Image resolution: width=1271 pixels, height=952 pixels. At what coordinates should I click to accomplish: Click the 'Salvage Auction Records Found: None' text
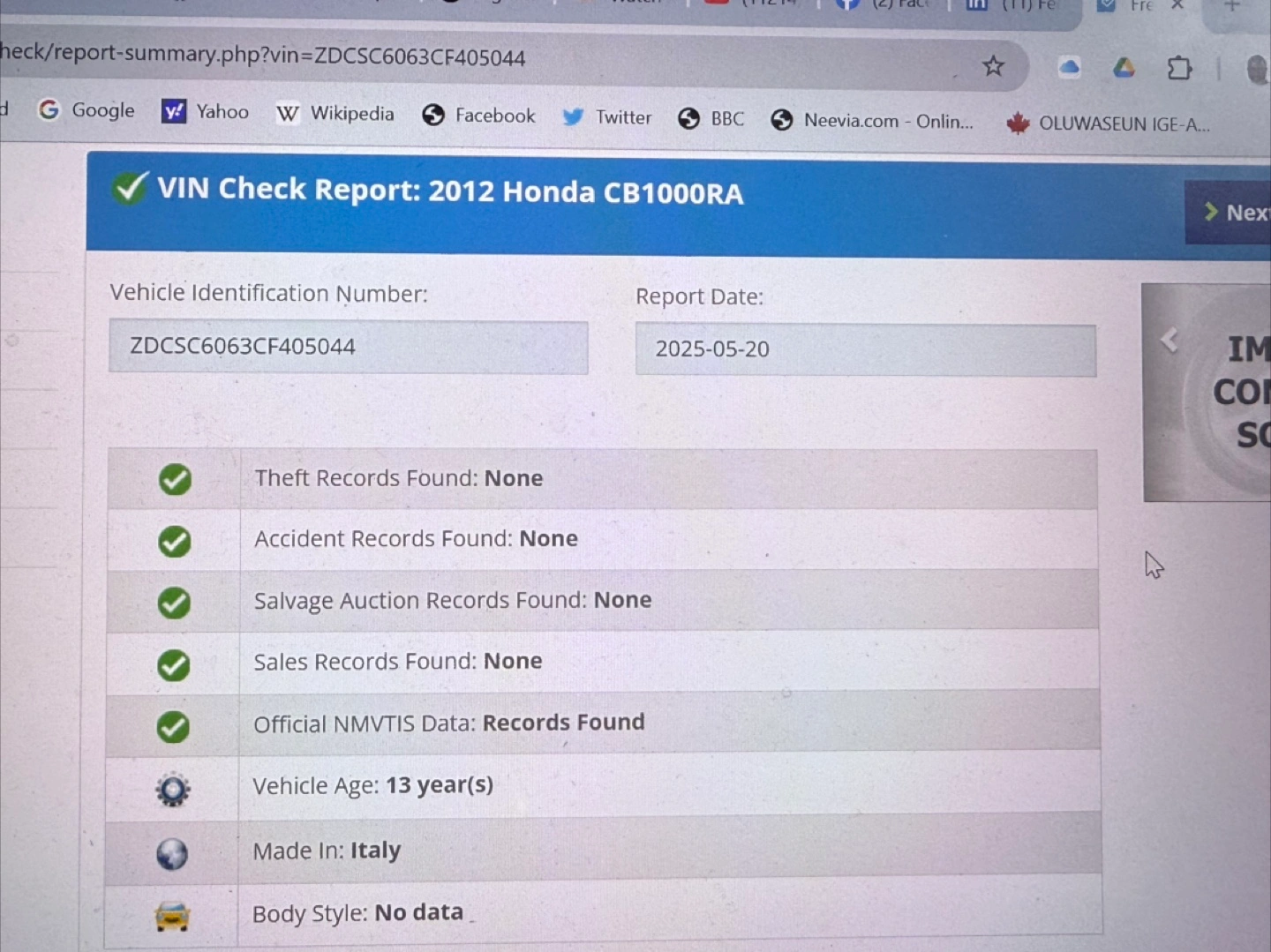[453, 601]
